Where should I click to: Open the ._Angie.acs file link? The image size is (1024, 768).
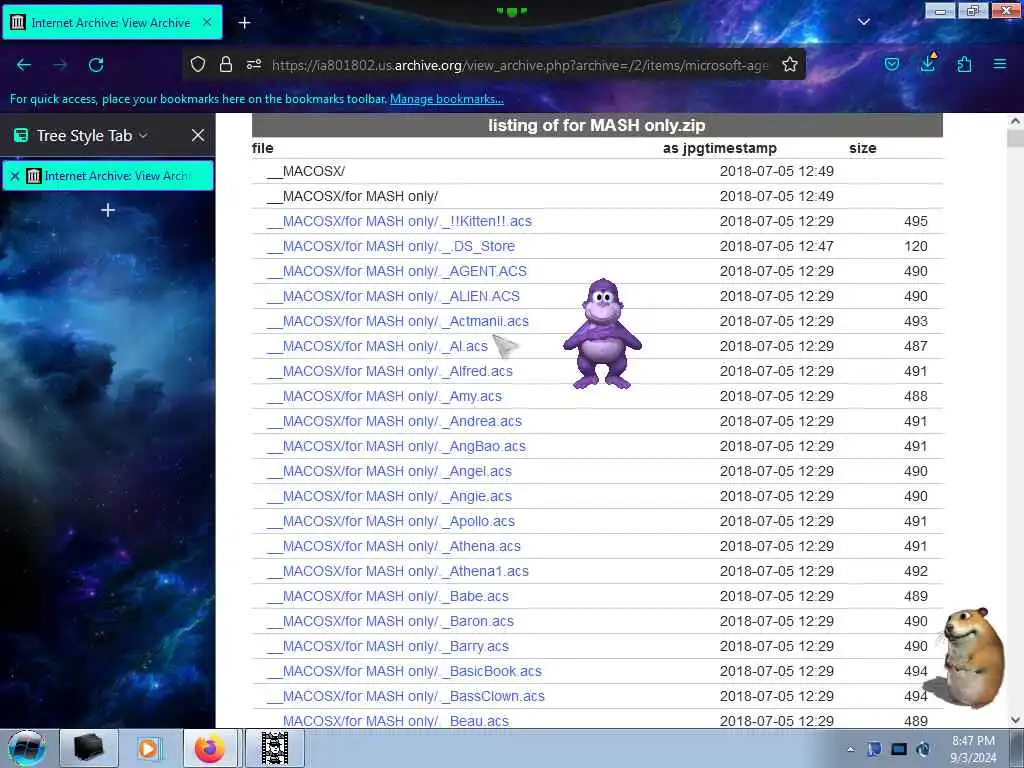389,496
